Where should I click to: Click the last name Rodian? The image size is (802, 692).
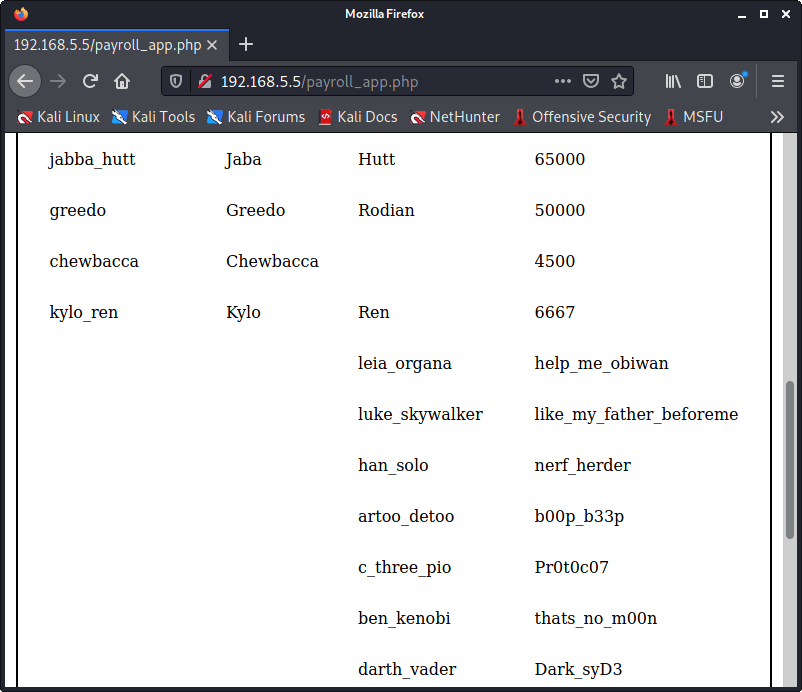point(386,210)
